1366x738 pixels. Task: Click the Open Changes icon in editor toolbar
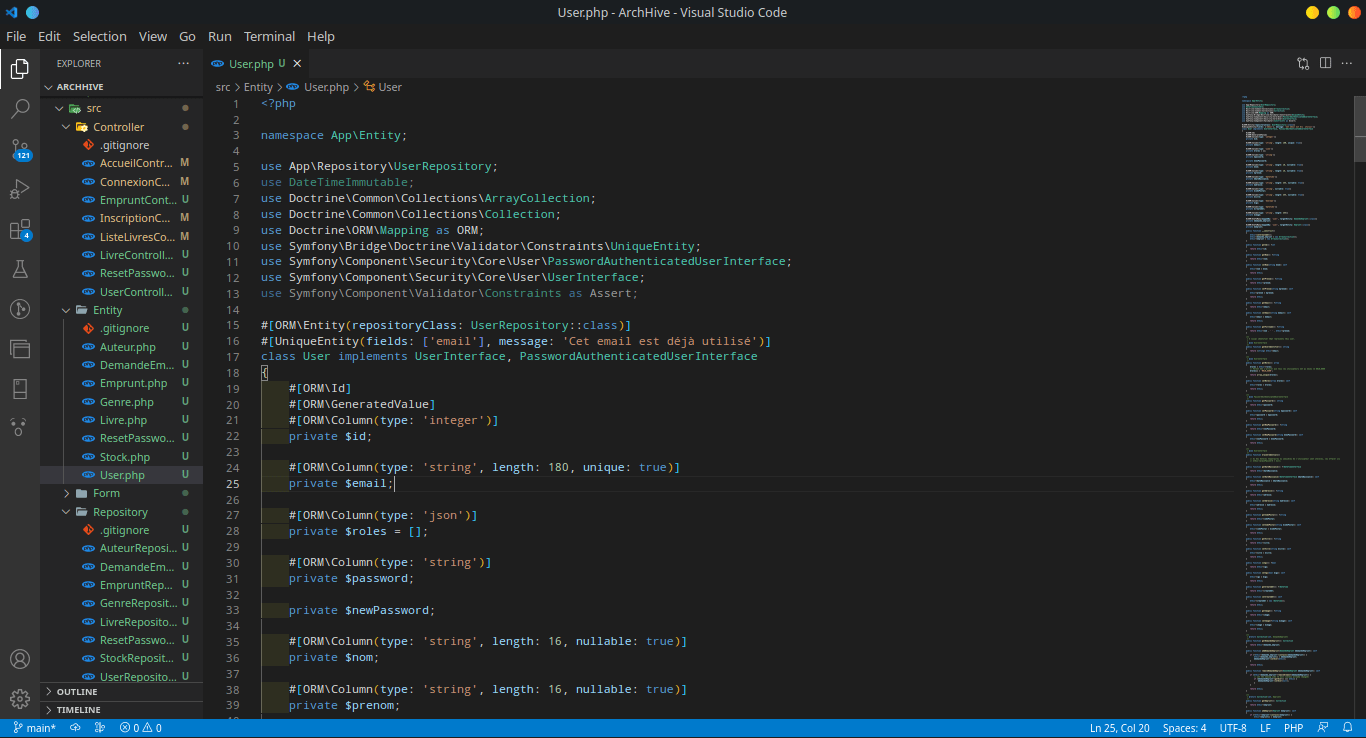point(1303,63)
